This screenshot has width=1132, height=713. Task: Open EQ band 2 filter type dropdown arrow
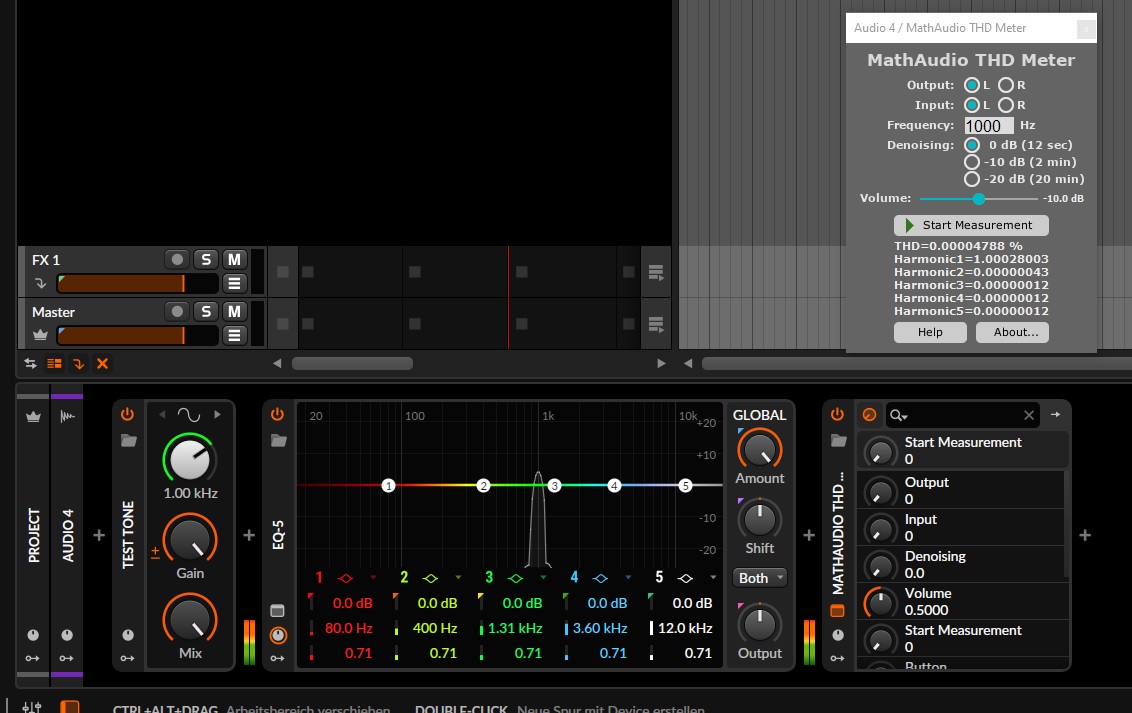pyautogui.click(x=458, y=577)
